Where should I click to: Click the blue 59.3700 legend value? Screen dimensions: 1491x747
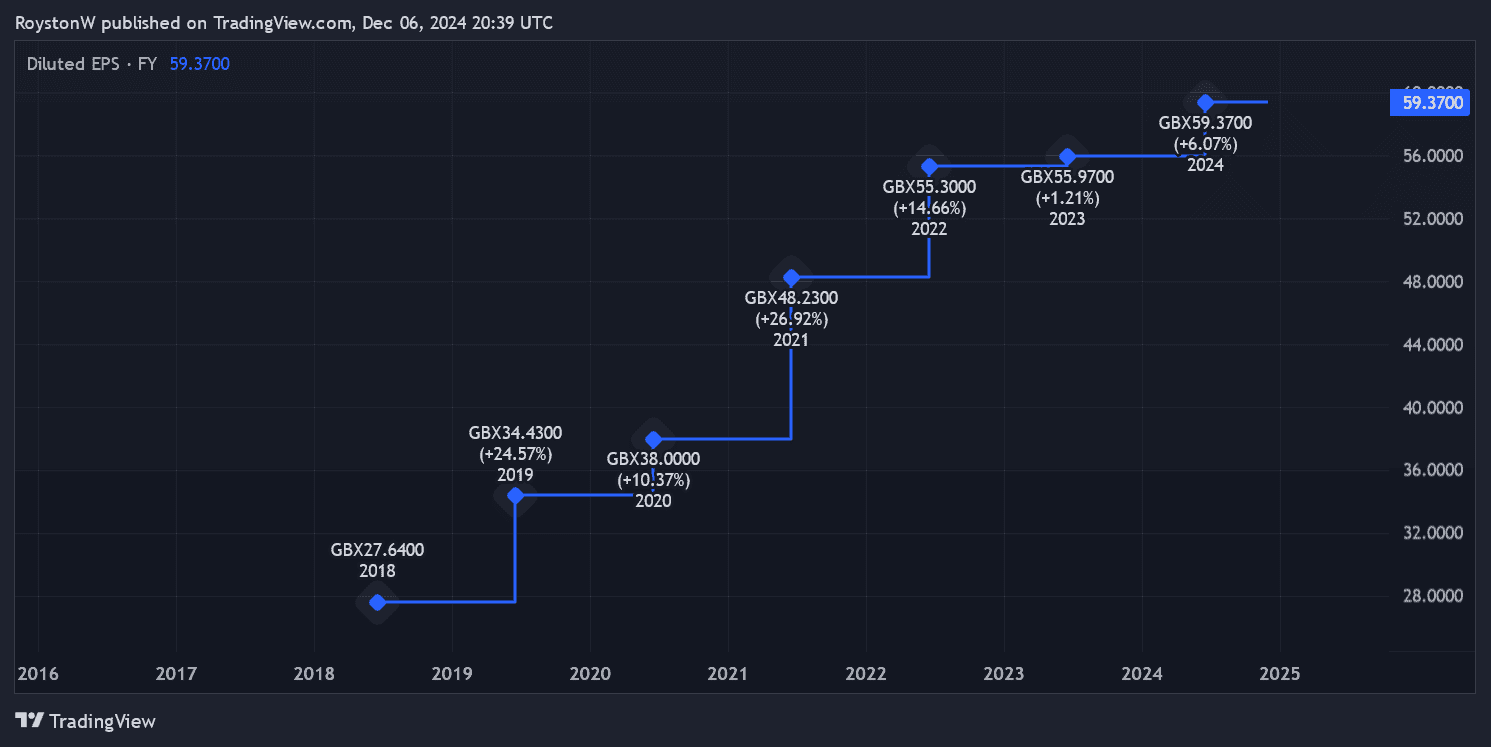200,64
